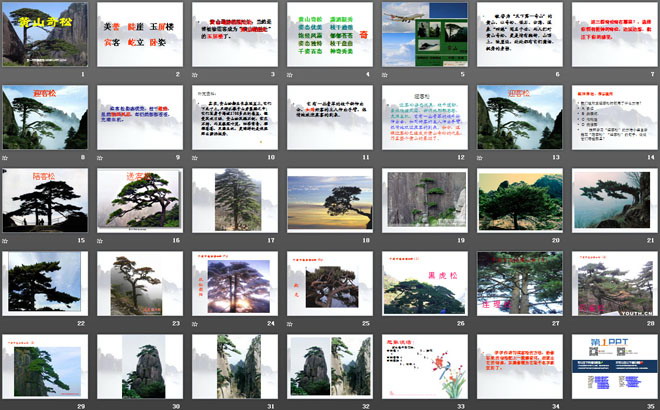The image size is (660, 410).
Task: Click the animation star under slide 15
Action: (6, 240)
